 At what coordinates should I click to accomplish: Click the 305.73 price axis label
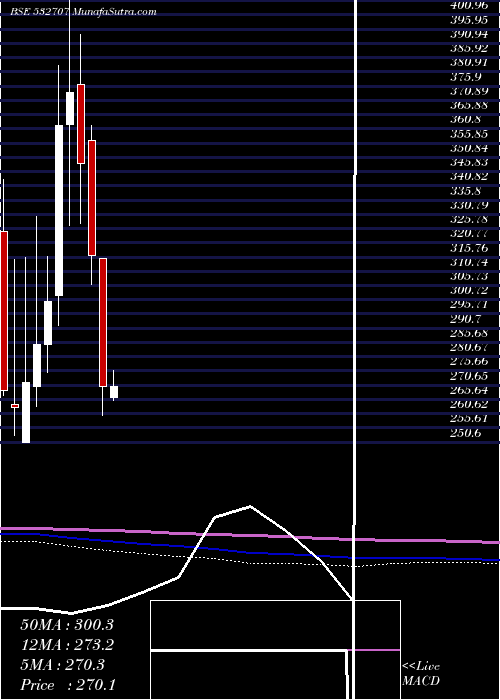[x=470, y=276]
